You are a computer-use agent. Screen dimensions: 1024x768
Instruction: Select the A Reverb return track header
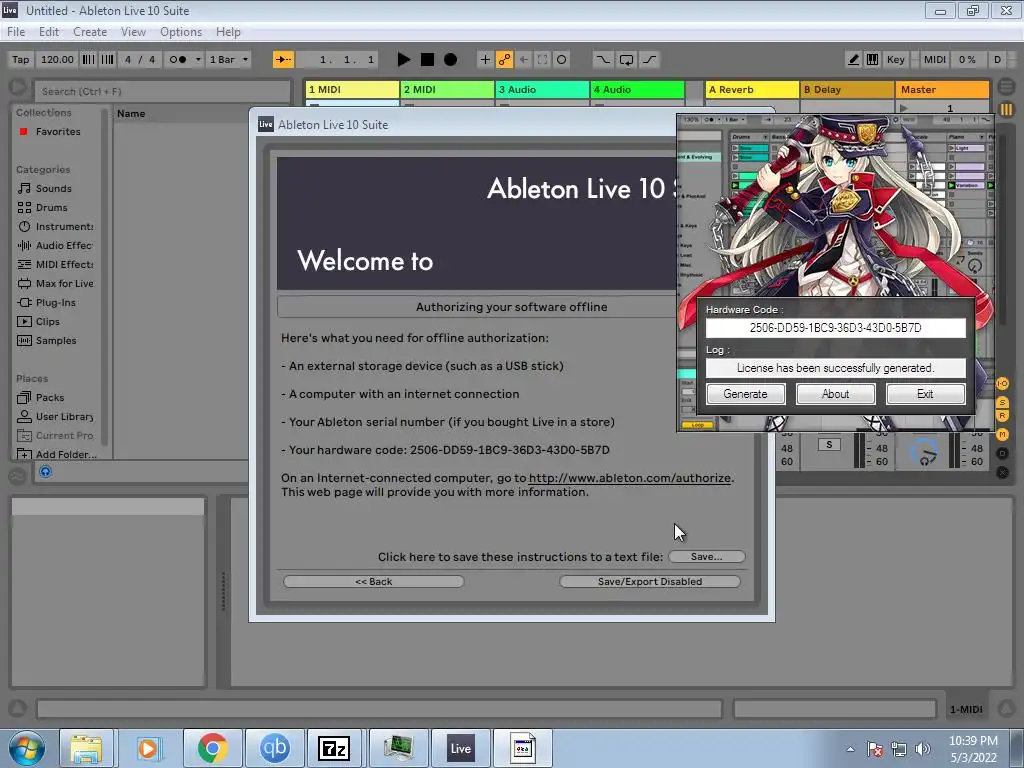752,89
